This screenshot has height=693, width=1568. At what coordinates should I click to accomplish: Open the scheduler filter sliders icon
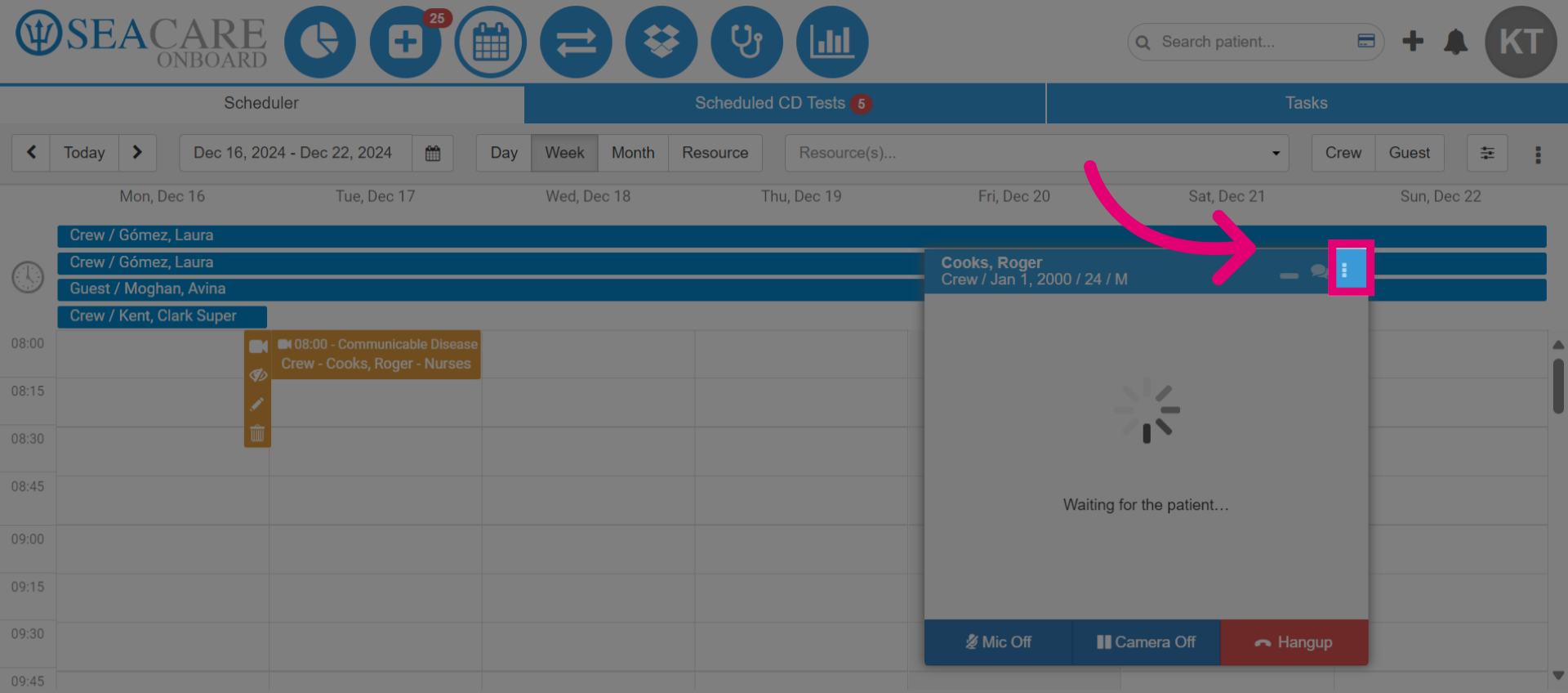(x=1487, y=153)
